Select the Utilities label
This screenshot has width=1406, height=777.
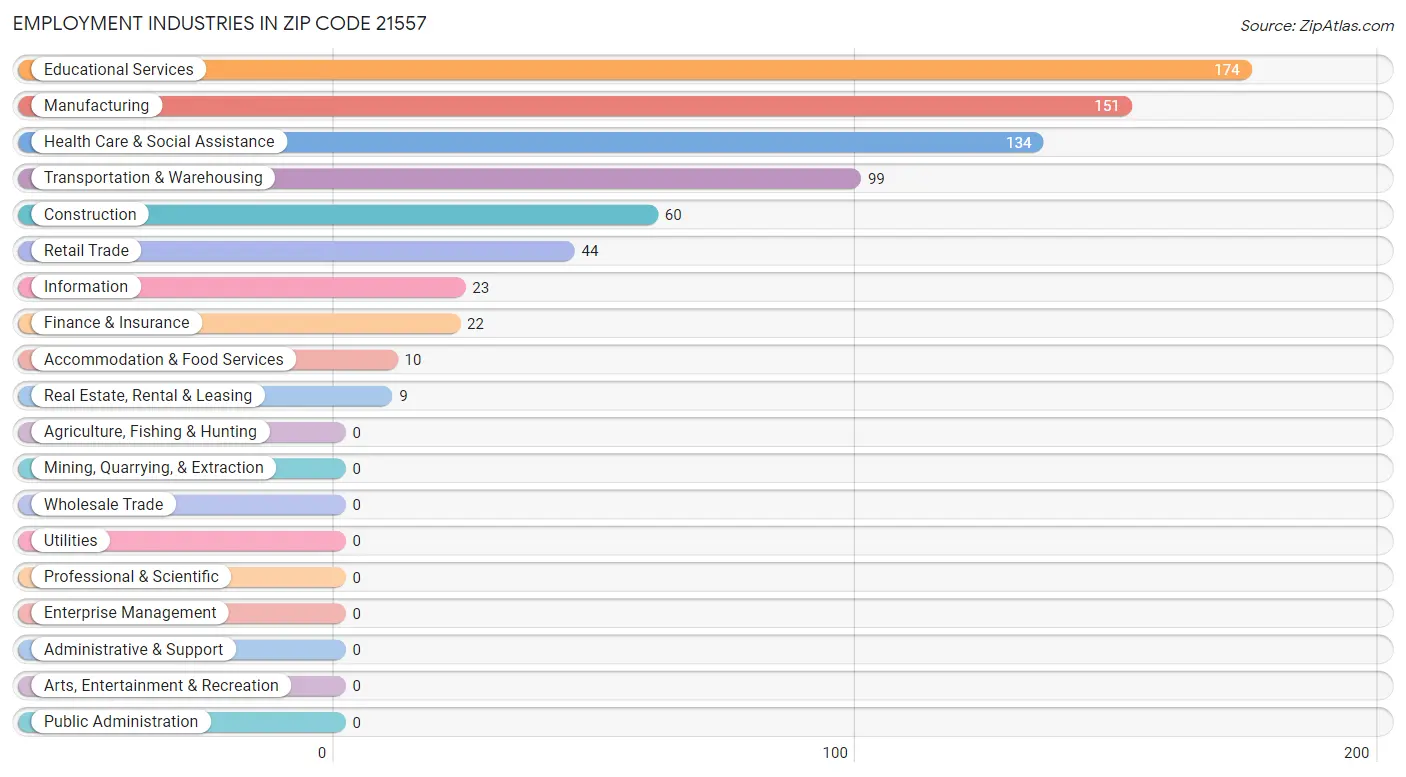(x=71, y=541)
